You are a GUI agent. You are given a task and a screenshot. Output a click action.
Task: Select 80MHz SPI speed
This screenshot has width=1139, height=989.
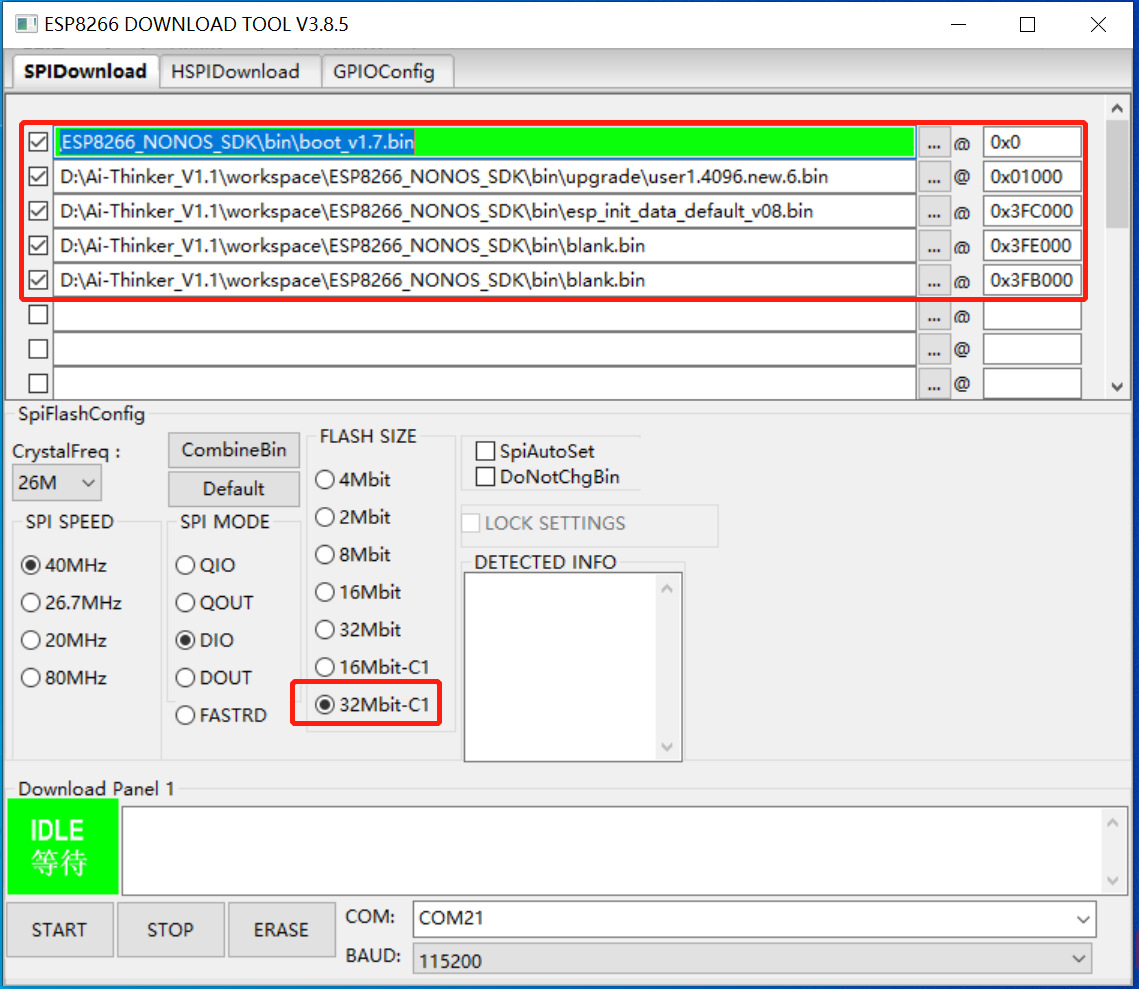(31, 678)
